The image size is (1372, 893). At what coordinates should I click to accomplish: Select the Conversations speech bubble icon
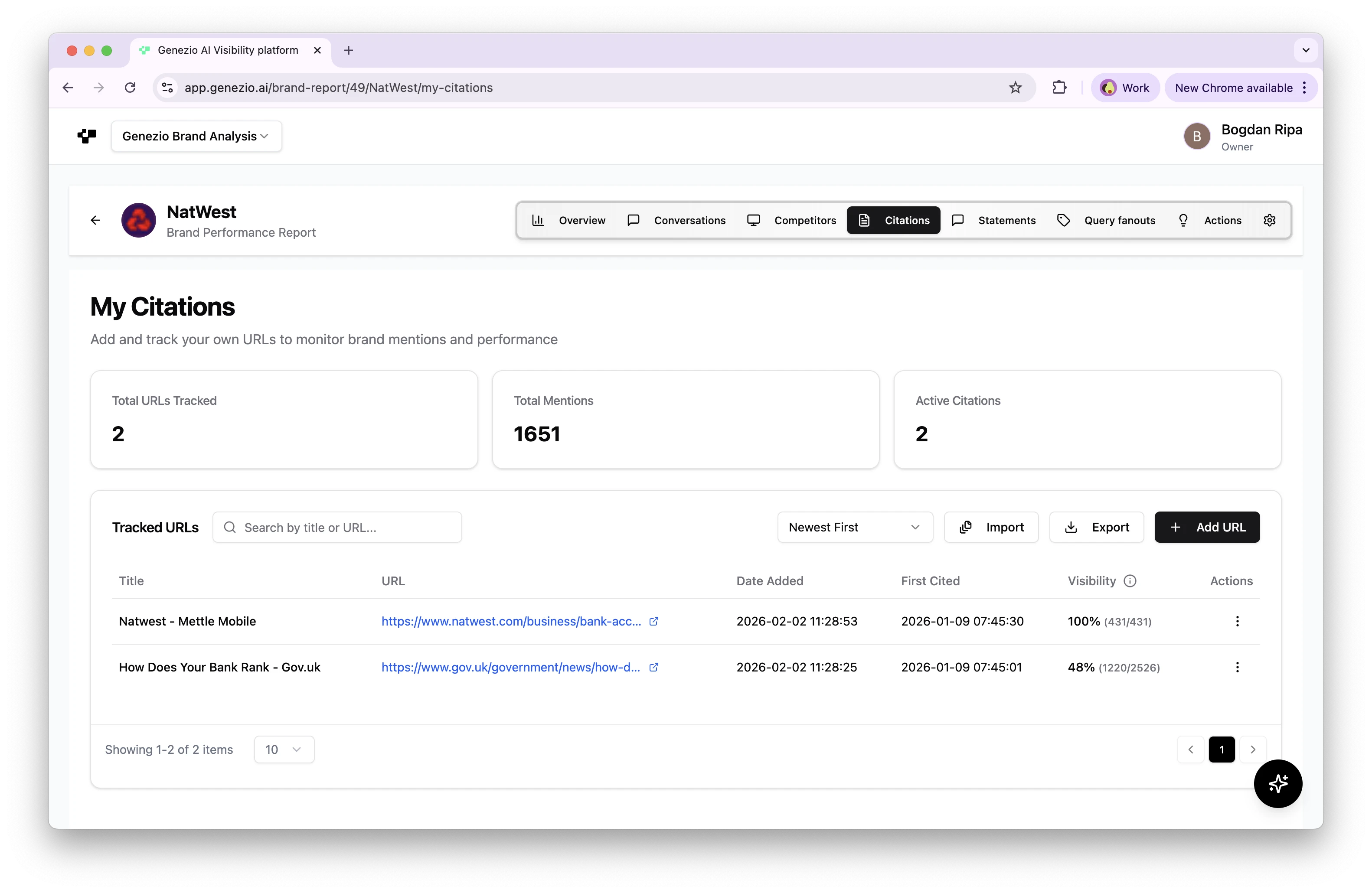click(x=633, y=220)
